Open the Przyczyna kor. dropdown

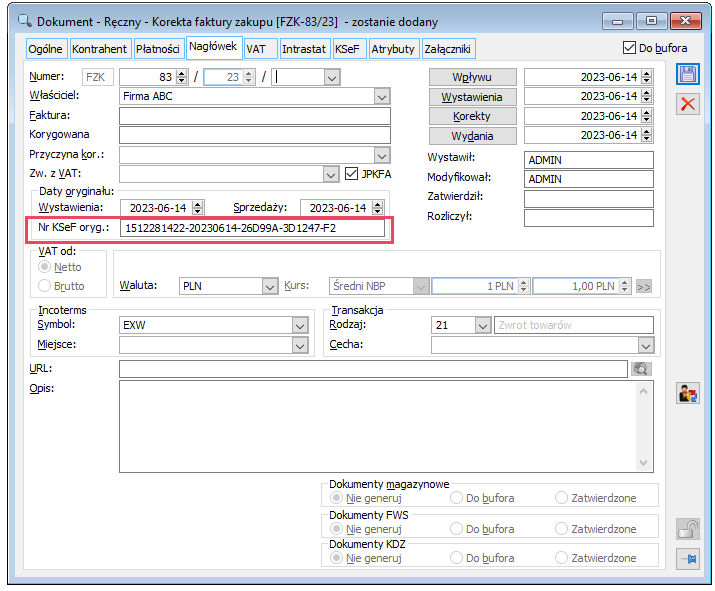coord(382,156)
